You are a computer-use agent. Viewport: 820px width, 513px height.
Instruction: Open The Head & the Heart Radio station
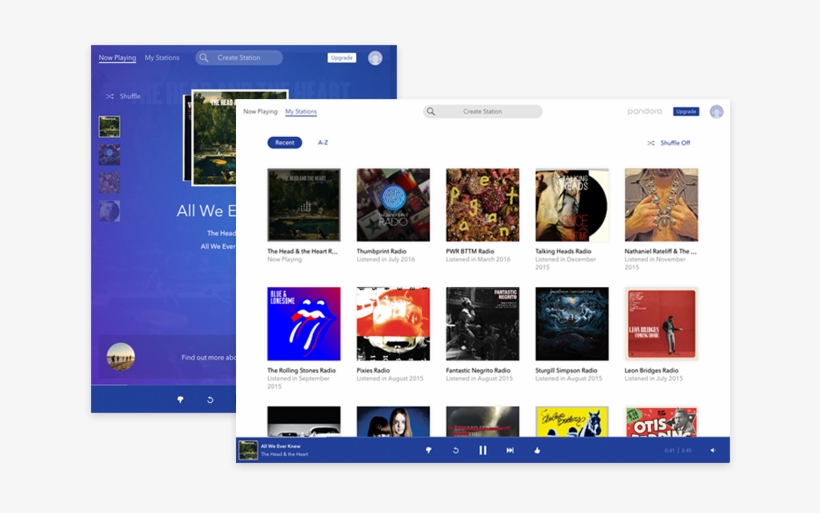pyautogui.click(x=304, y=204)
